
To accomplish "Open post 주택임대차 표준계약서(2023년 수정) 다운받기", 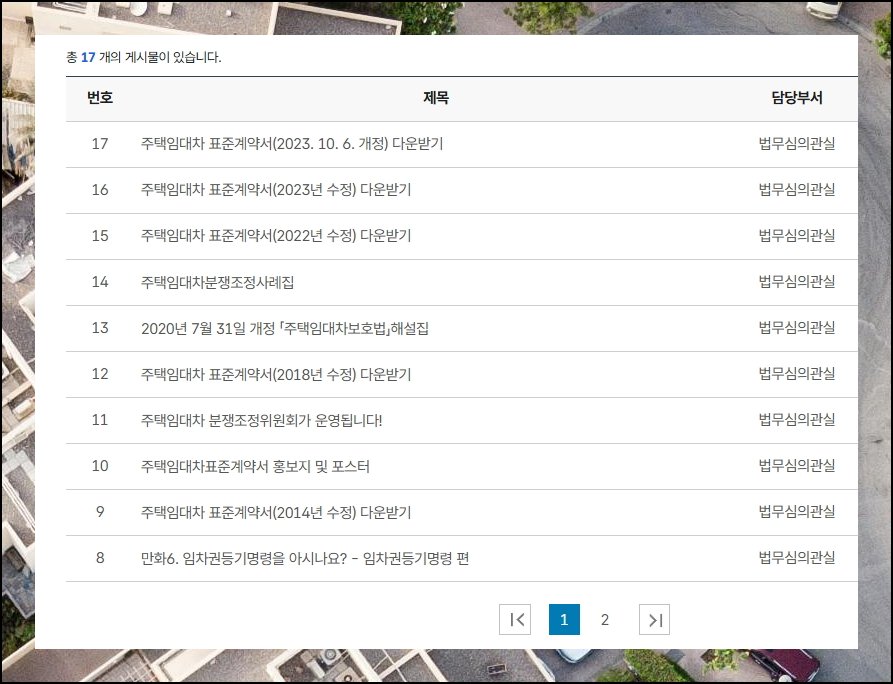I will pyautogui.click(x=276, y=190).
